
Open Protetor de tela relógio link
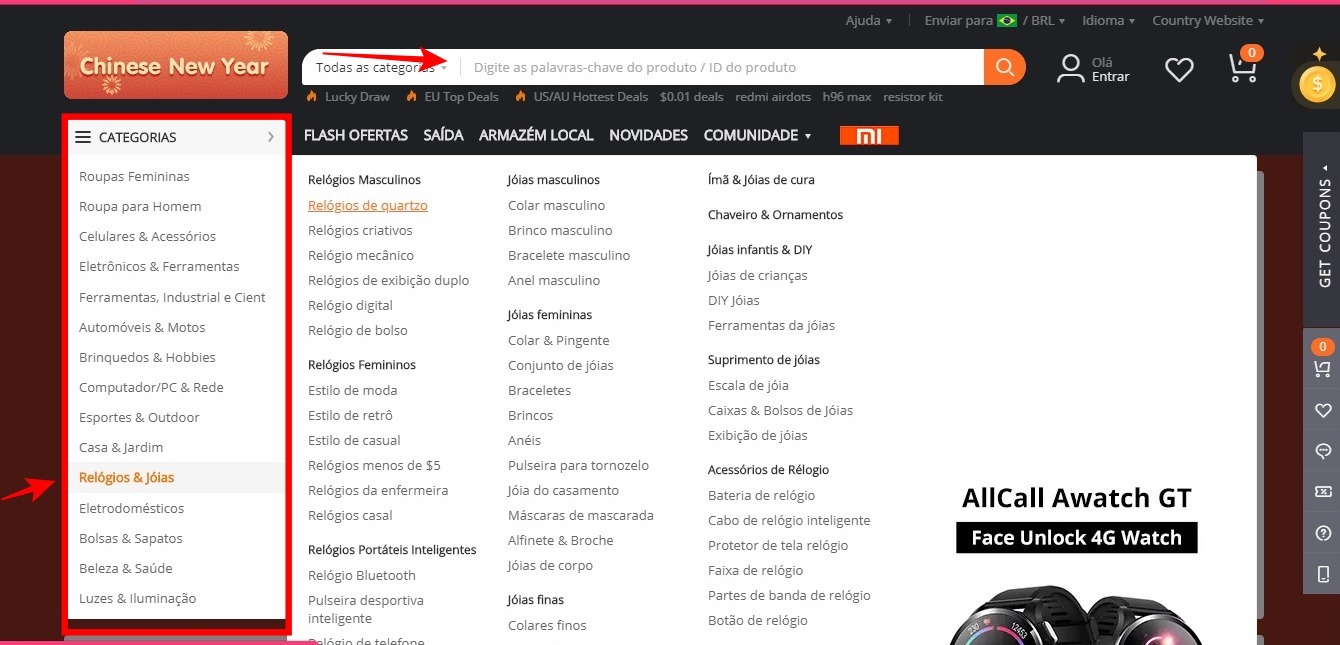point(778,545)
